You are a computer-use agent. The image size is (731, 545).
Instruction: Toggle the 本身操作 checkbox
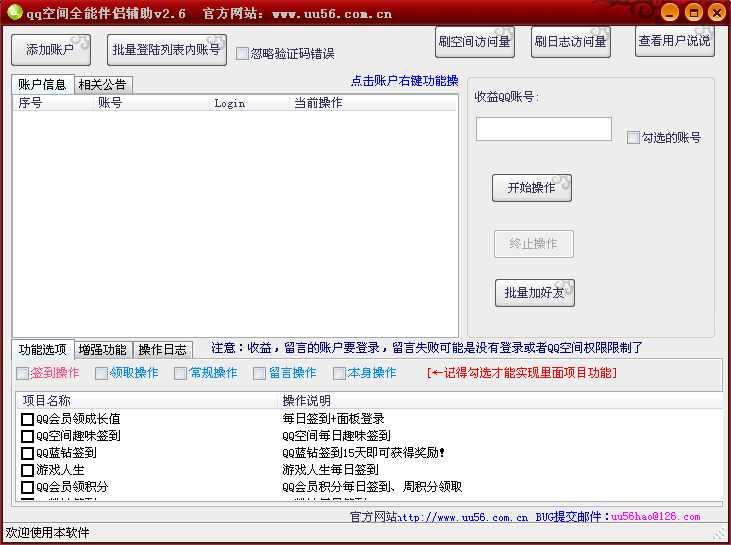pyautogui.click(x=339, y=373)
